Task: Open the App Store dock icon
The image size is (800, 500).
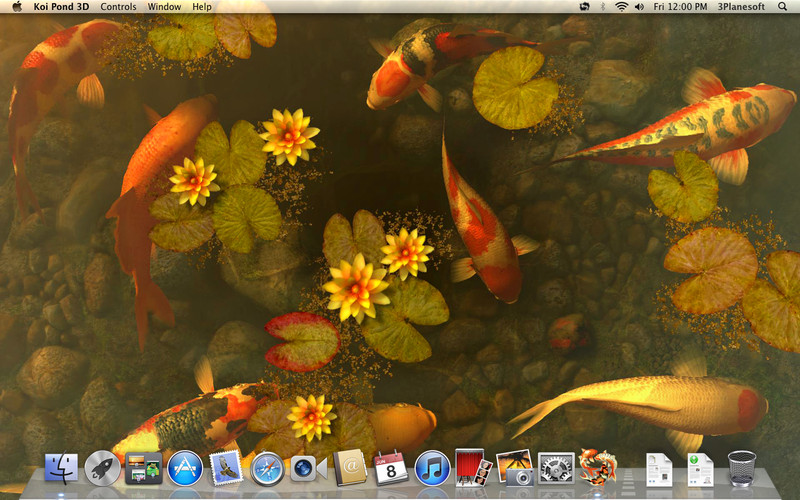Action: 185,467
